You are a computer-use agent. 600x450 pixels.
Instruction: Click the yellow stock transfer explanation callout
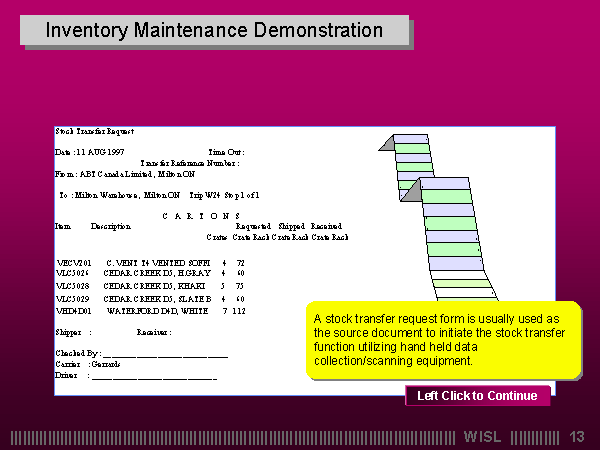441,340
